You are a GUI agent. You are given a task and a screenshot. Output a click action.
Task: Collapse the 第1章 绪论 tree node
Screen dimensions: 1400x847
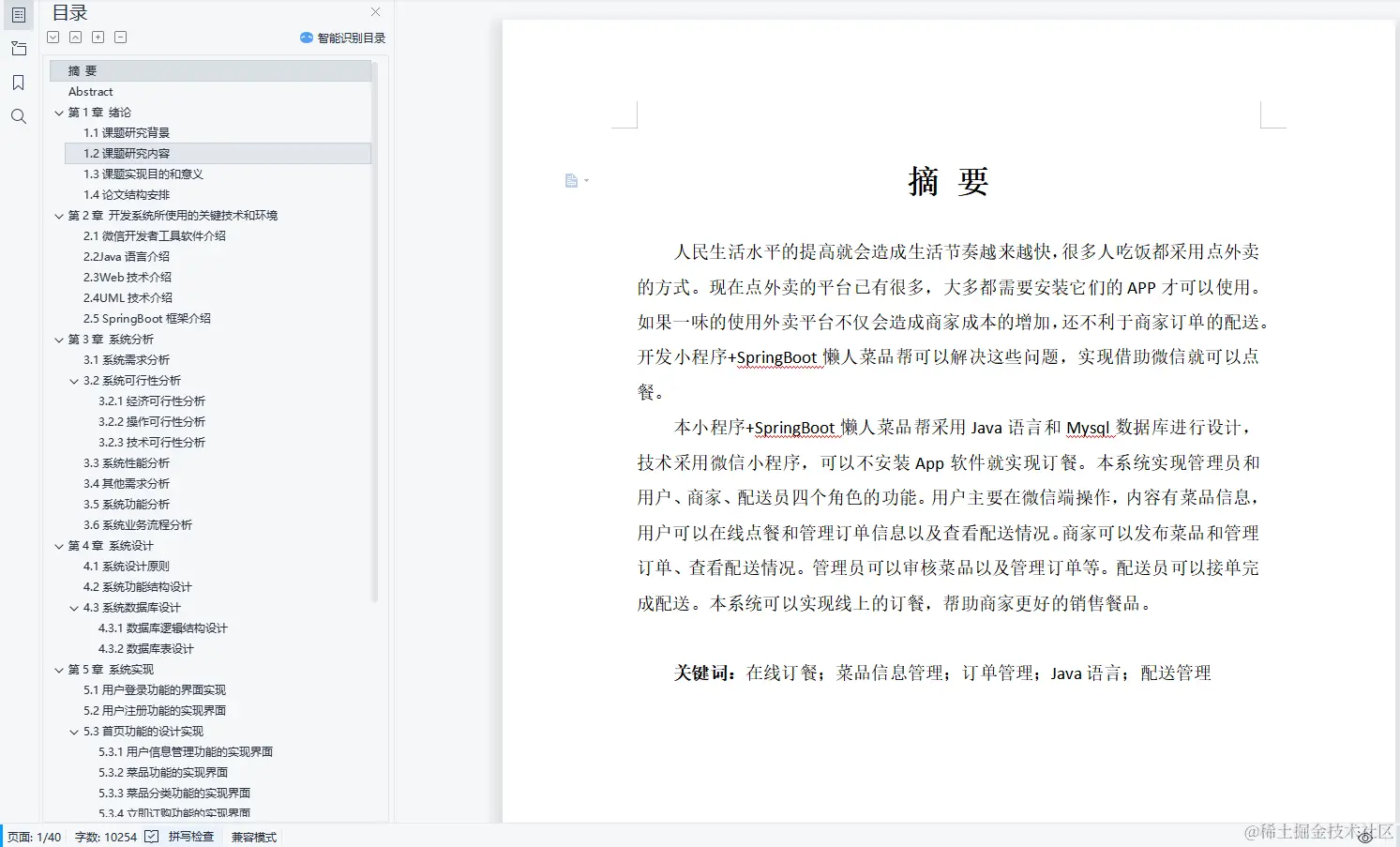click(x=59, y=113)
